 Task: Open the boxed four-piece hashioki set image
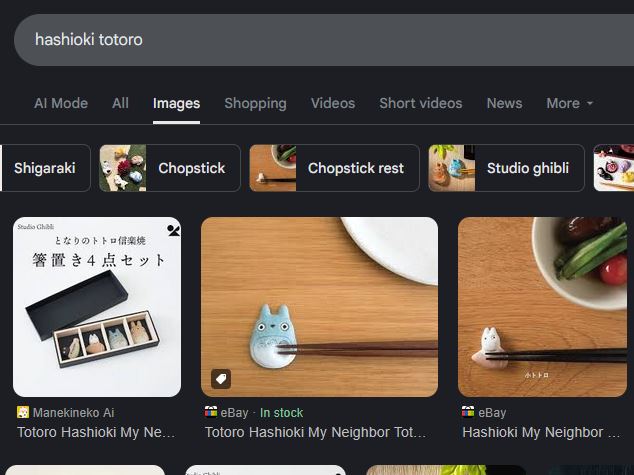(x=97, y=307)
